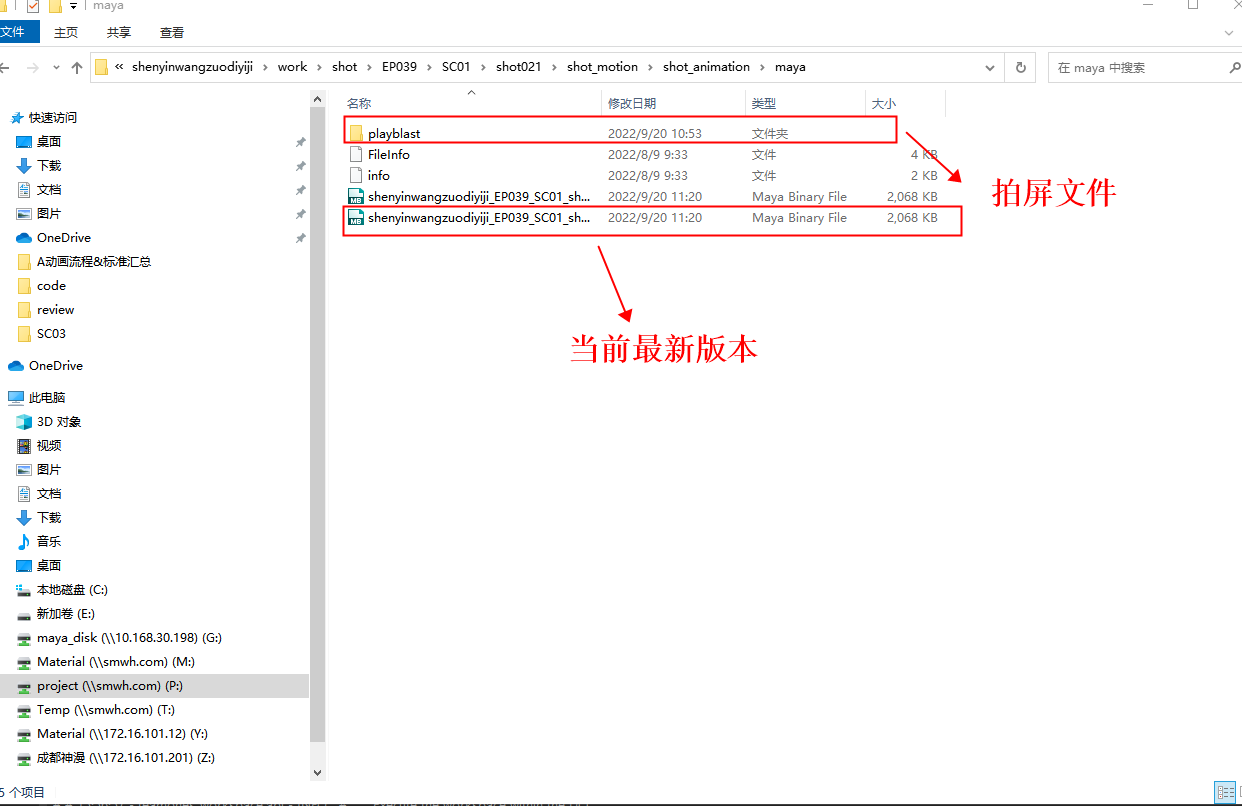Open the project (P:) network drive
The height and width of the screenshot is (806, 1242).
(x=110, y=685)
